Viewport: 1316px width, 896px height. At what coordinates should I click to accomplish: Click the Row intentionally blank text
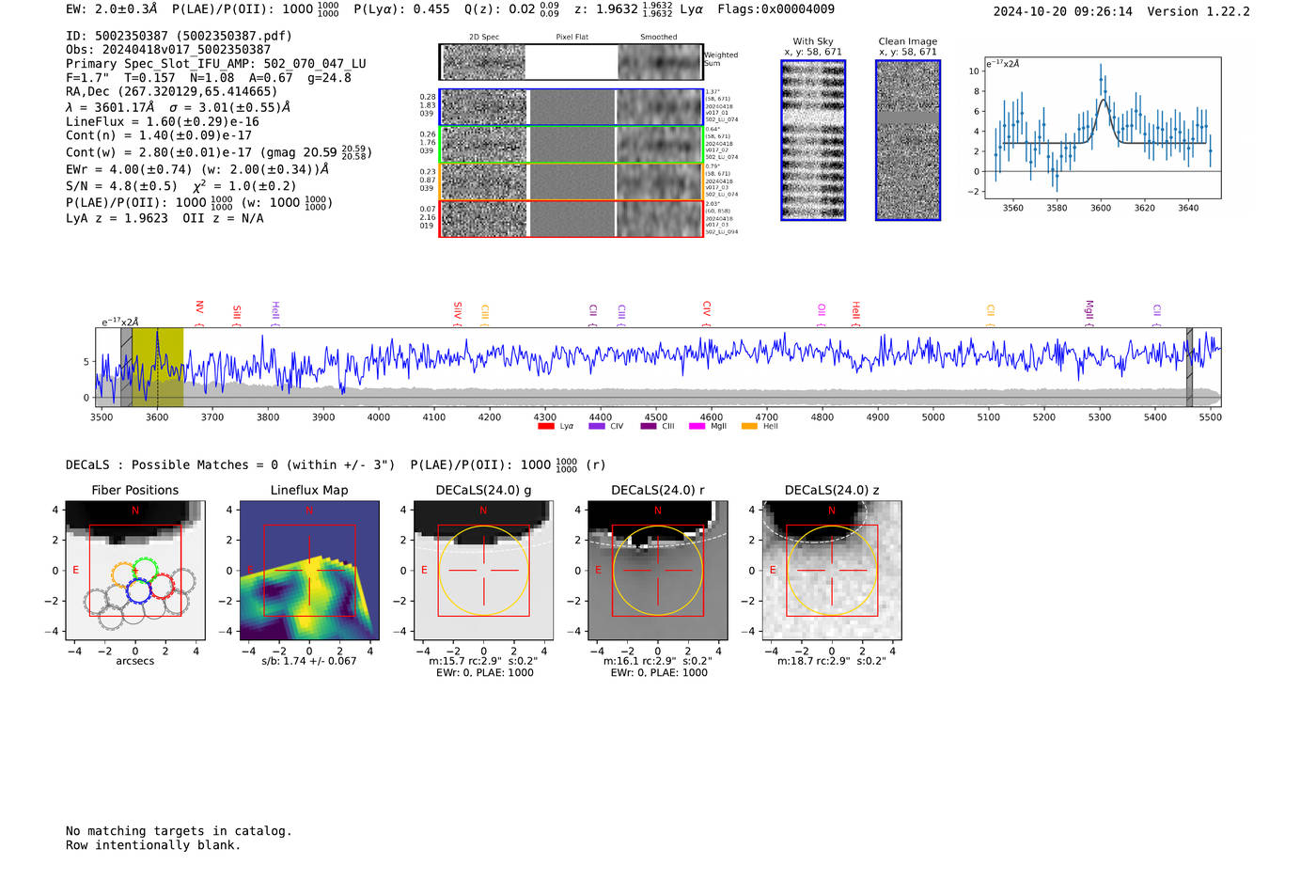coord(153,845)
